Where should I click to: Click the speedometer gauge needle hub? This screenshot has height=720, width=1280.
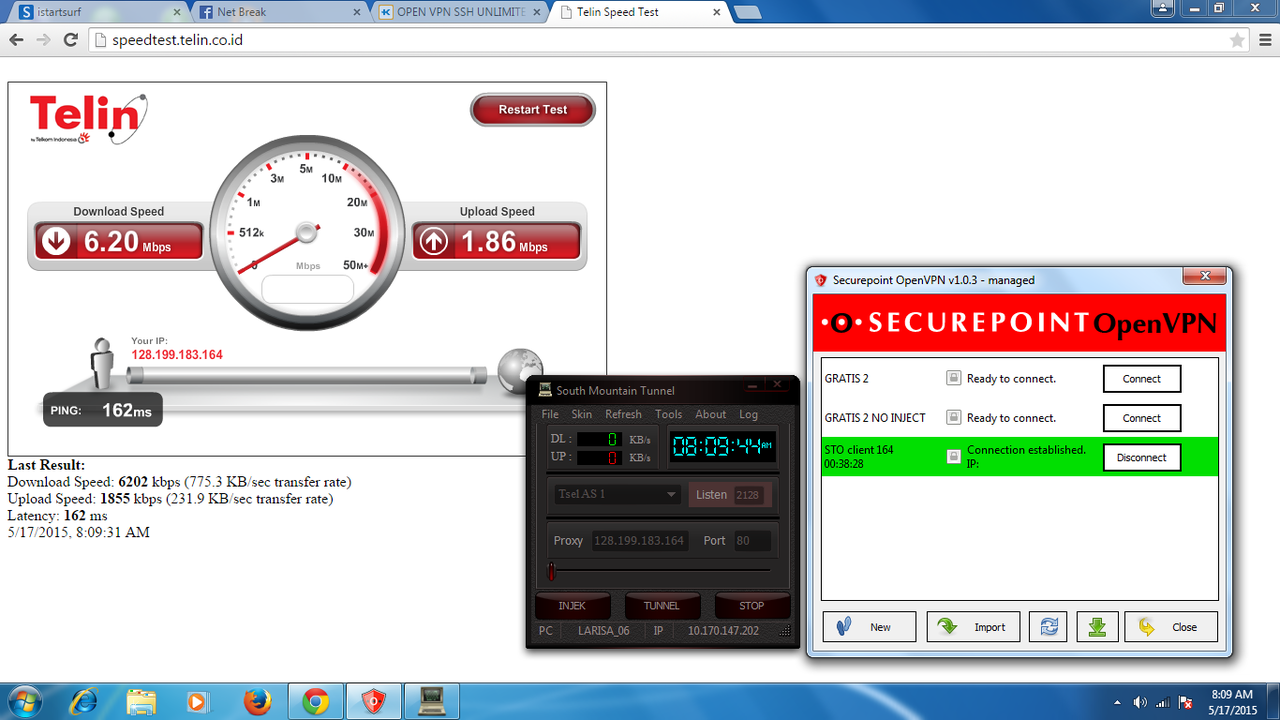307,231
